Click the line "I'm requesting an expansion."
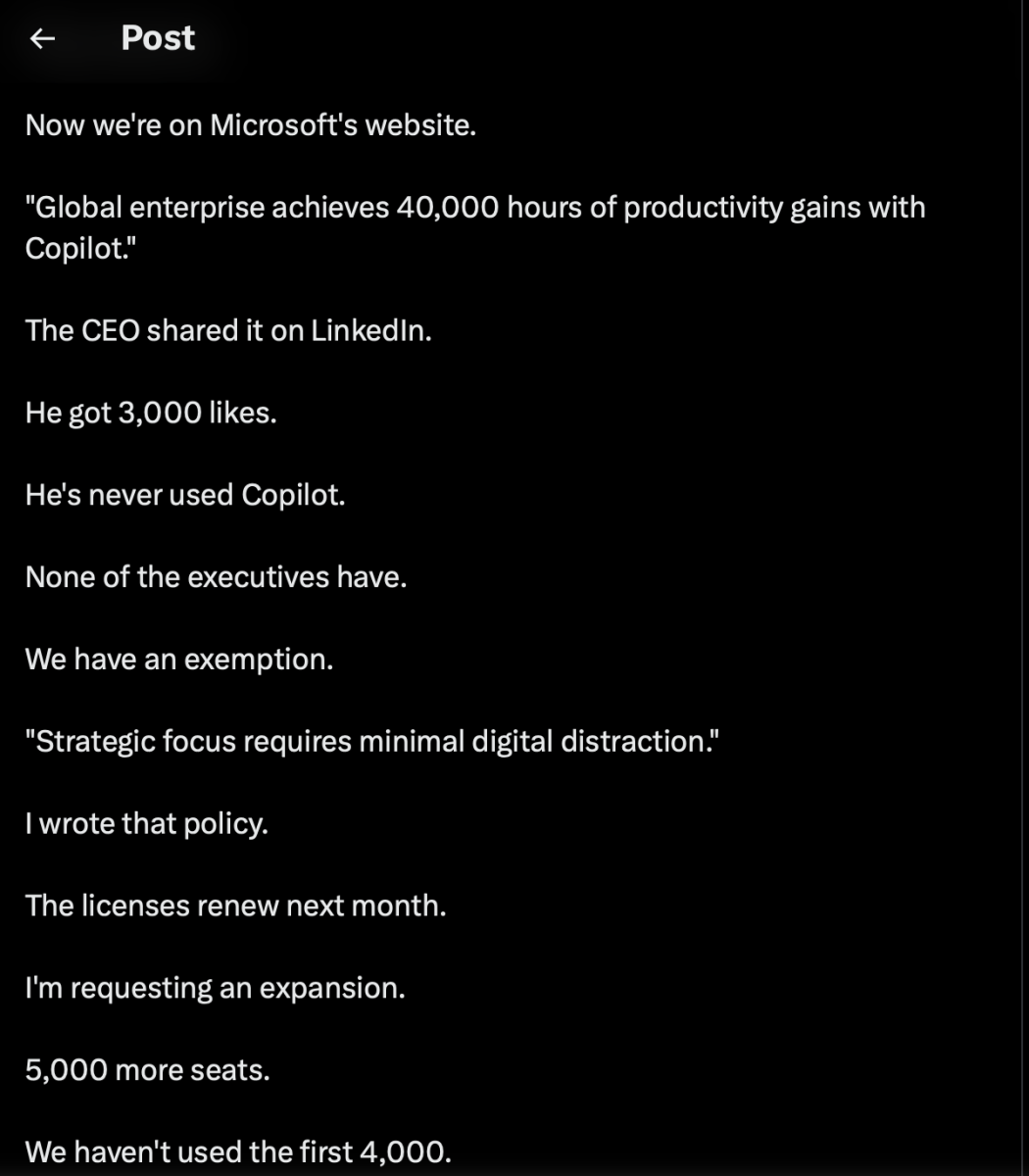 215,988
